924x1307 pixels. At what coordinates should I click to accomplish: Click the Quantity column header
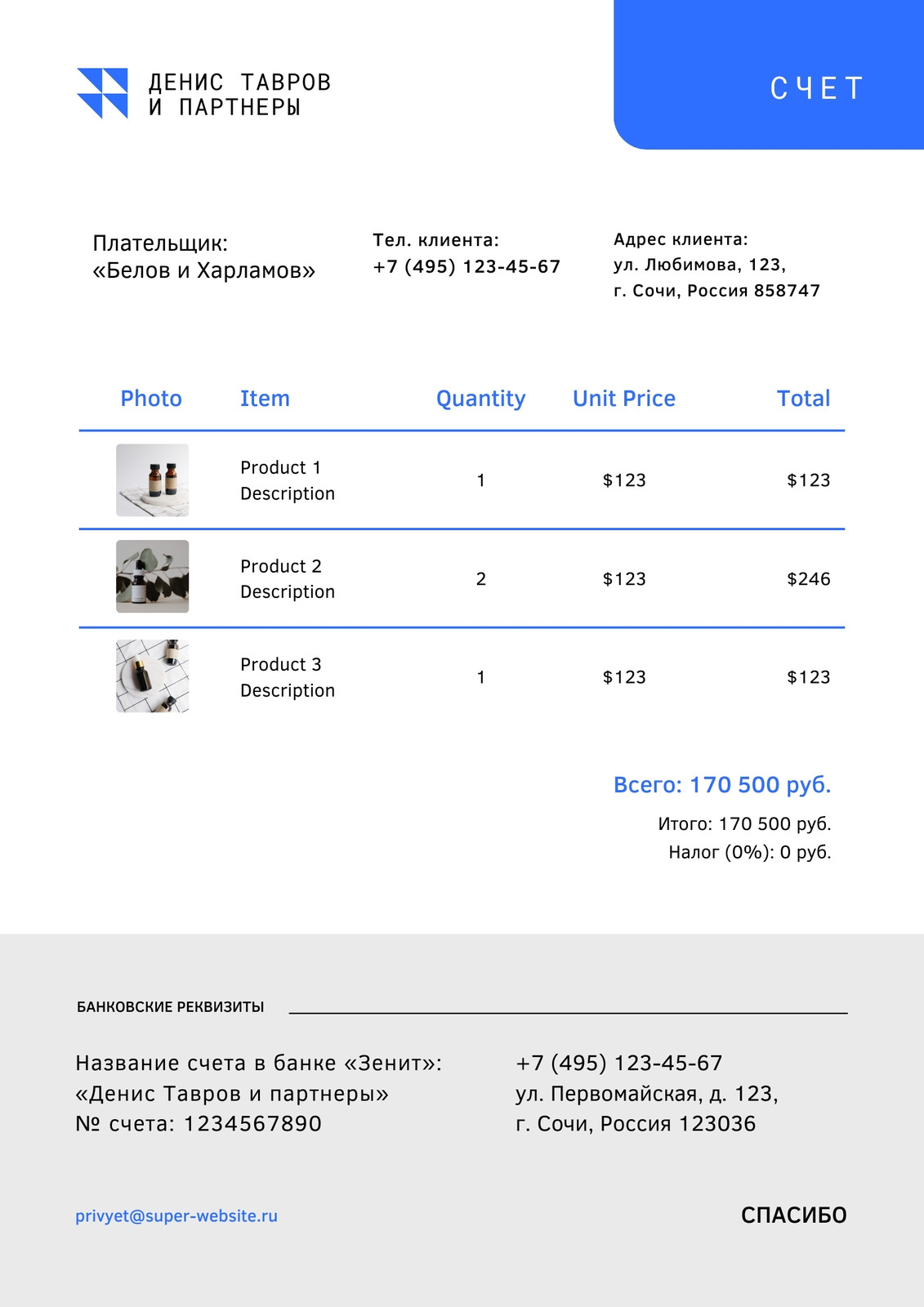[x=480, y=399]
